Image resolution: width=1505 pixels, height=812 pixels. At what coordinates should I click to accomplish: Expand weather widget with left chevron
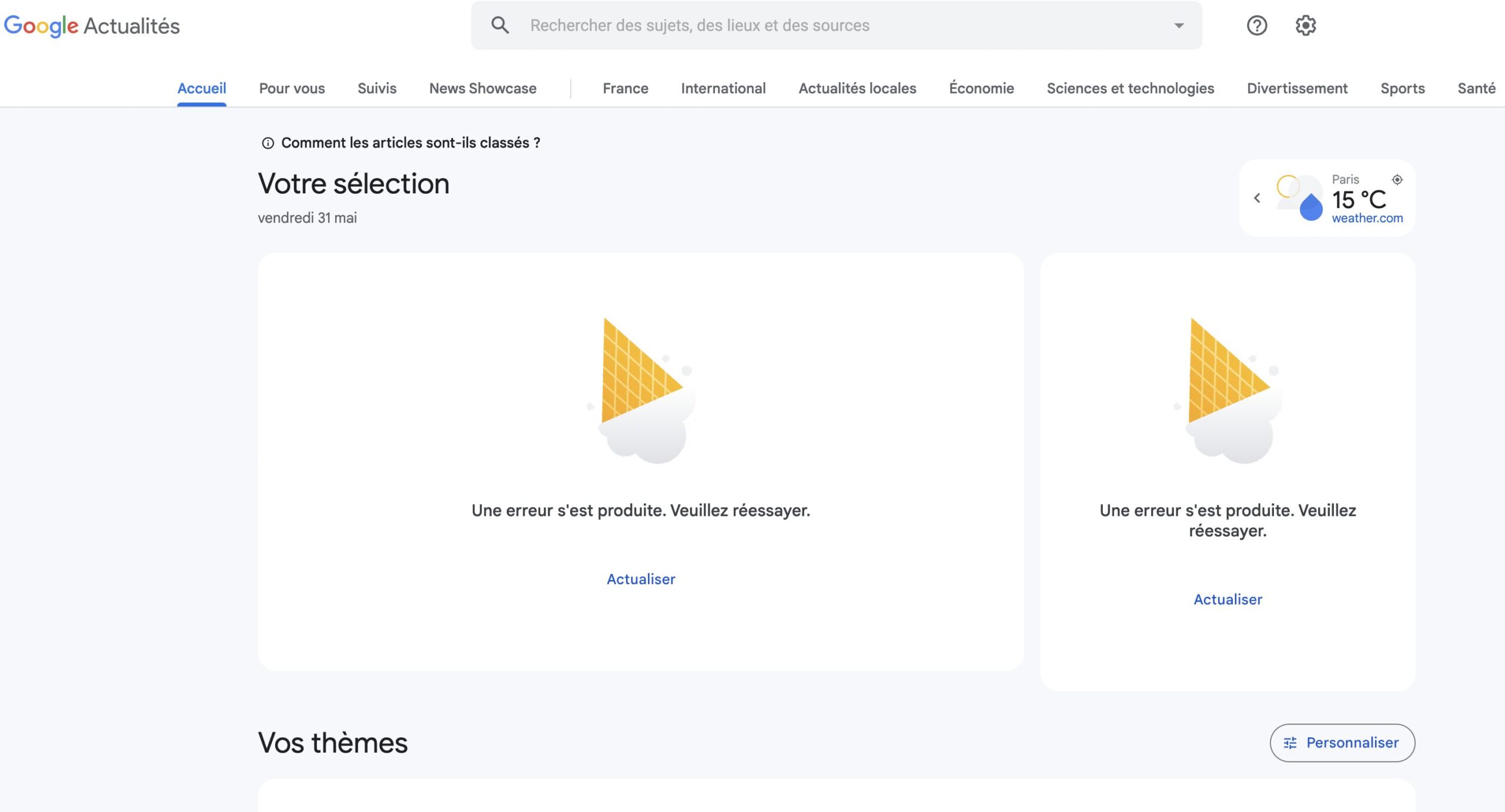click(1257, 198)
